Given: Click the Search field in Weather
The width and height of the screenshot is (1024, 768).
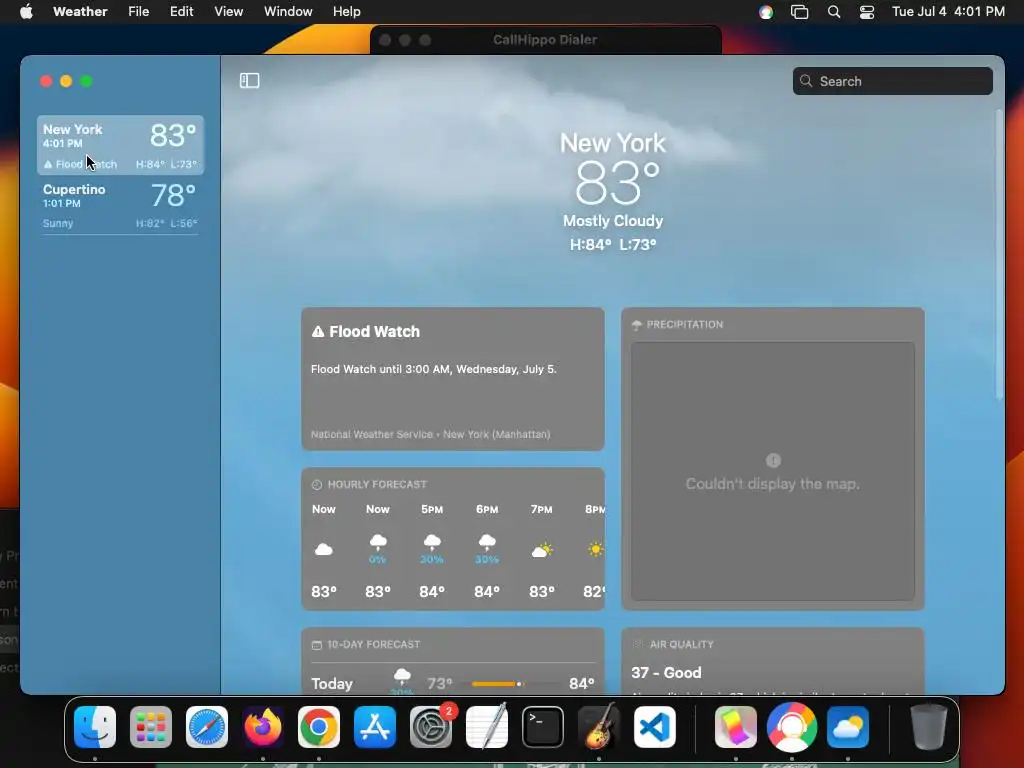Looking at the screenshot, I should point(892,81).
